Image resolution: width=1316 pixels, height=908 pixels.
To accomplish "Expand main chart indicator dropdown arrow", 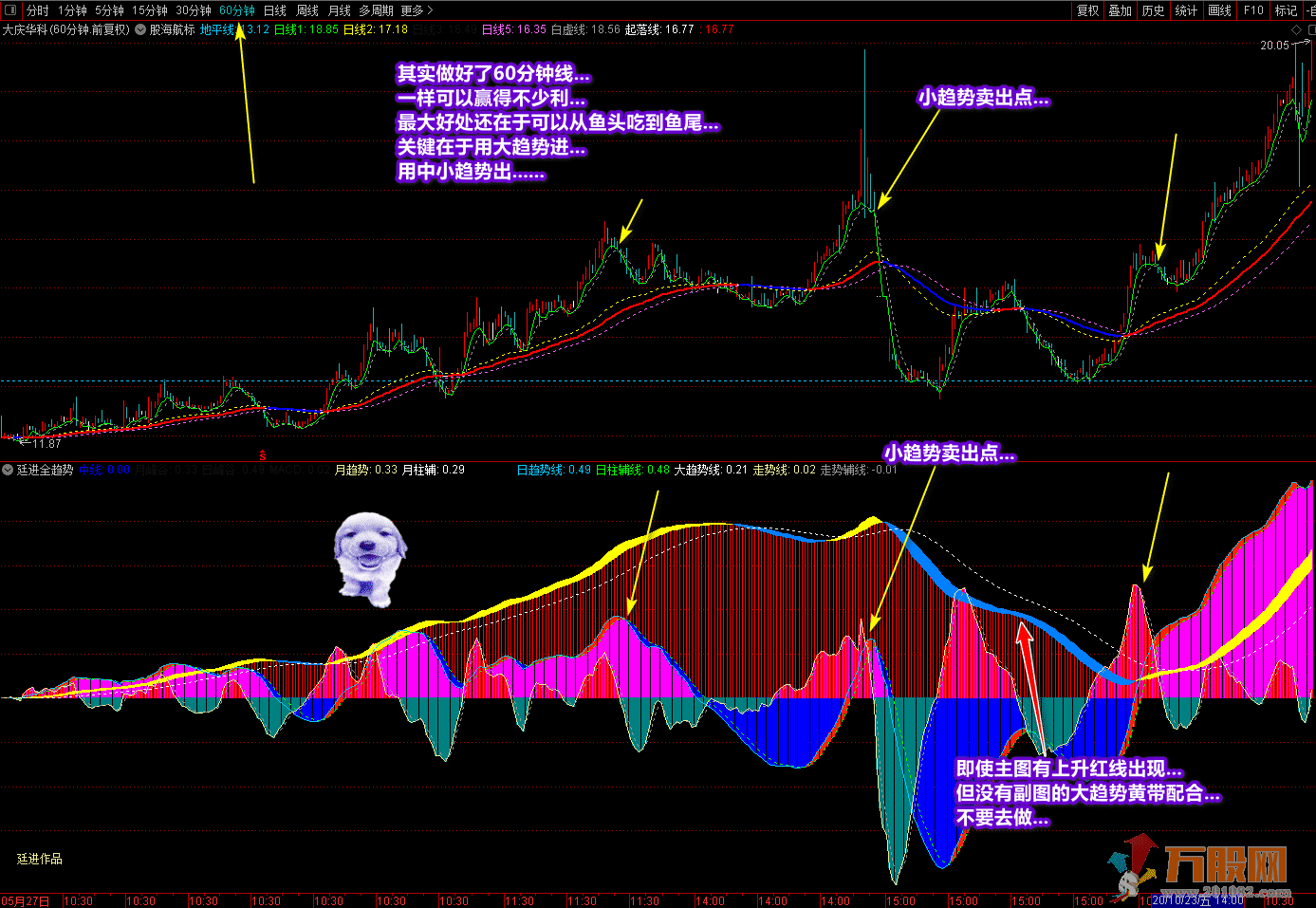I will (140, 29).
